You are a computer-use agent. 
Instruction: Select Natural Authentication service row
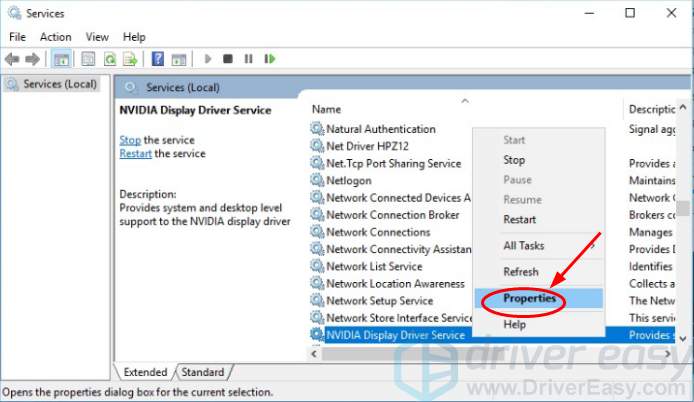point(381,129)
